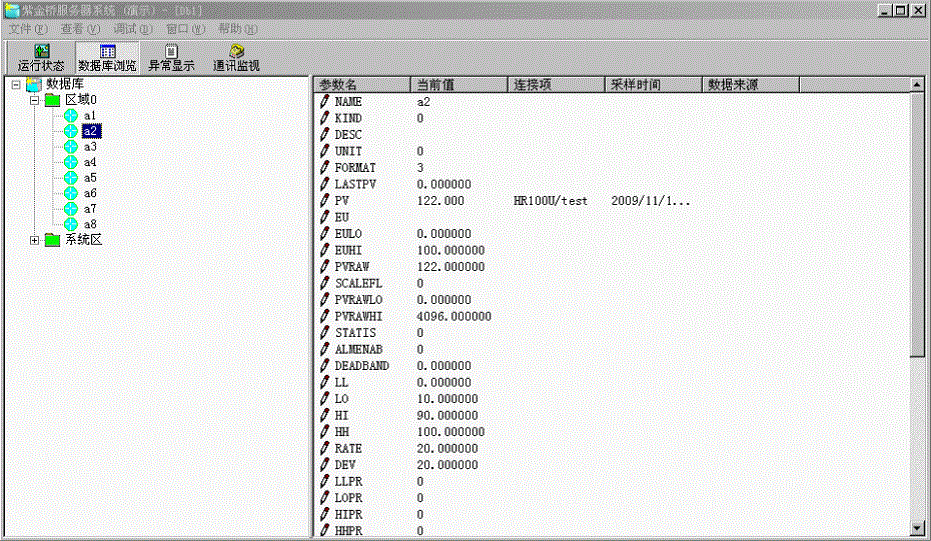The image size is (931, 541).
Task: Open the 通讯监视 toolbar icon
Action: tap(236, 58)
